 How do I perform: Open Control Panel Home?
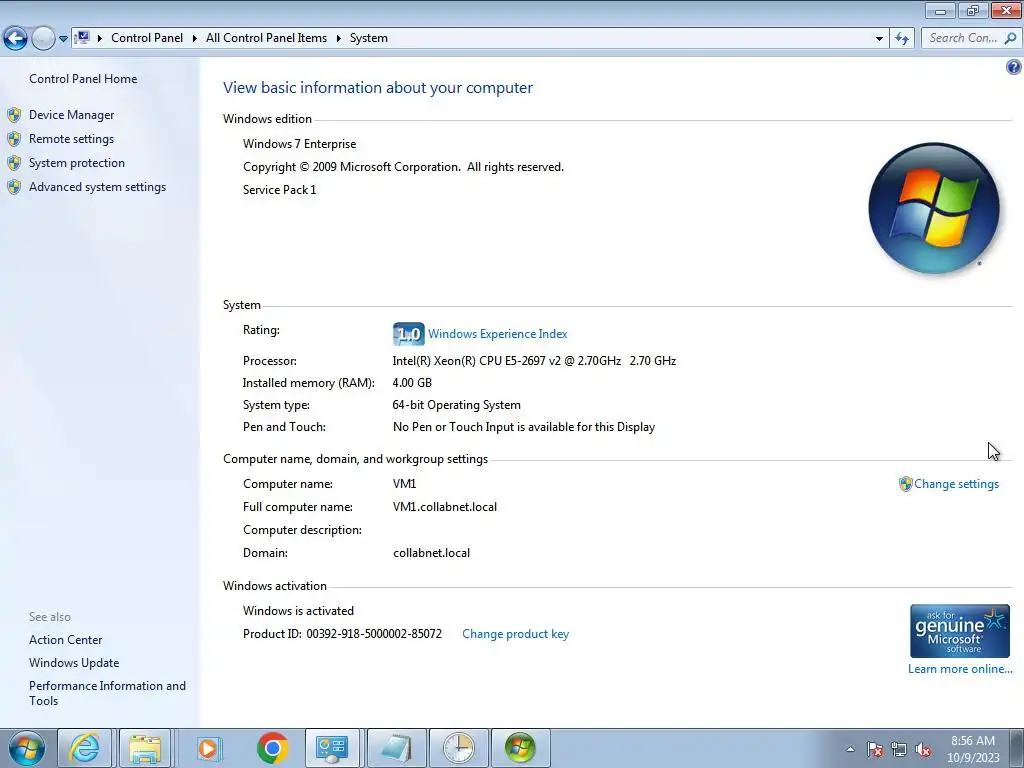(83, 78)
